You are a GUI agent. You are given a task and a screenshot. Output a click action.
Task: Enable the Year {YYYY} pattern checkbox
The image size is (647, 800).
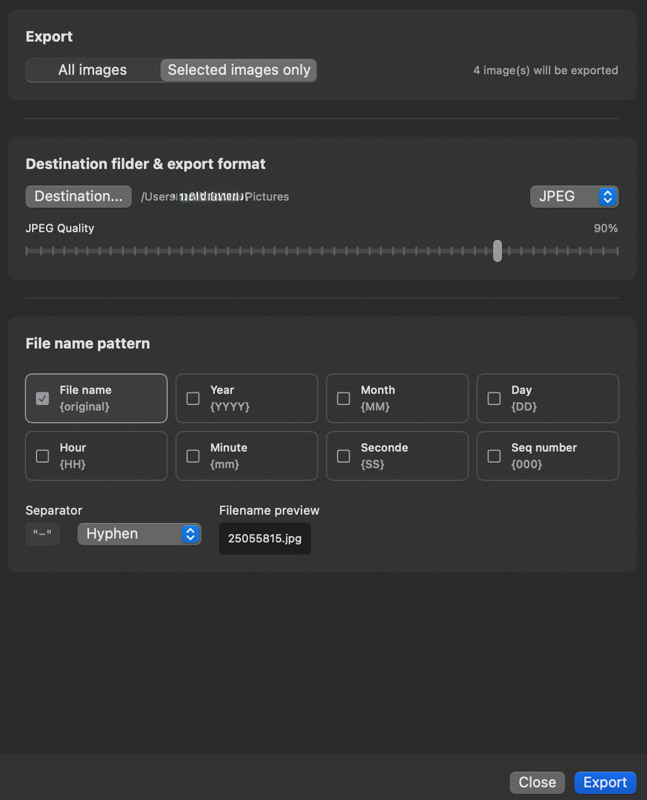click(x=192, y=398)
